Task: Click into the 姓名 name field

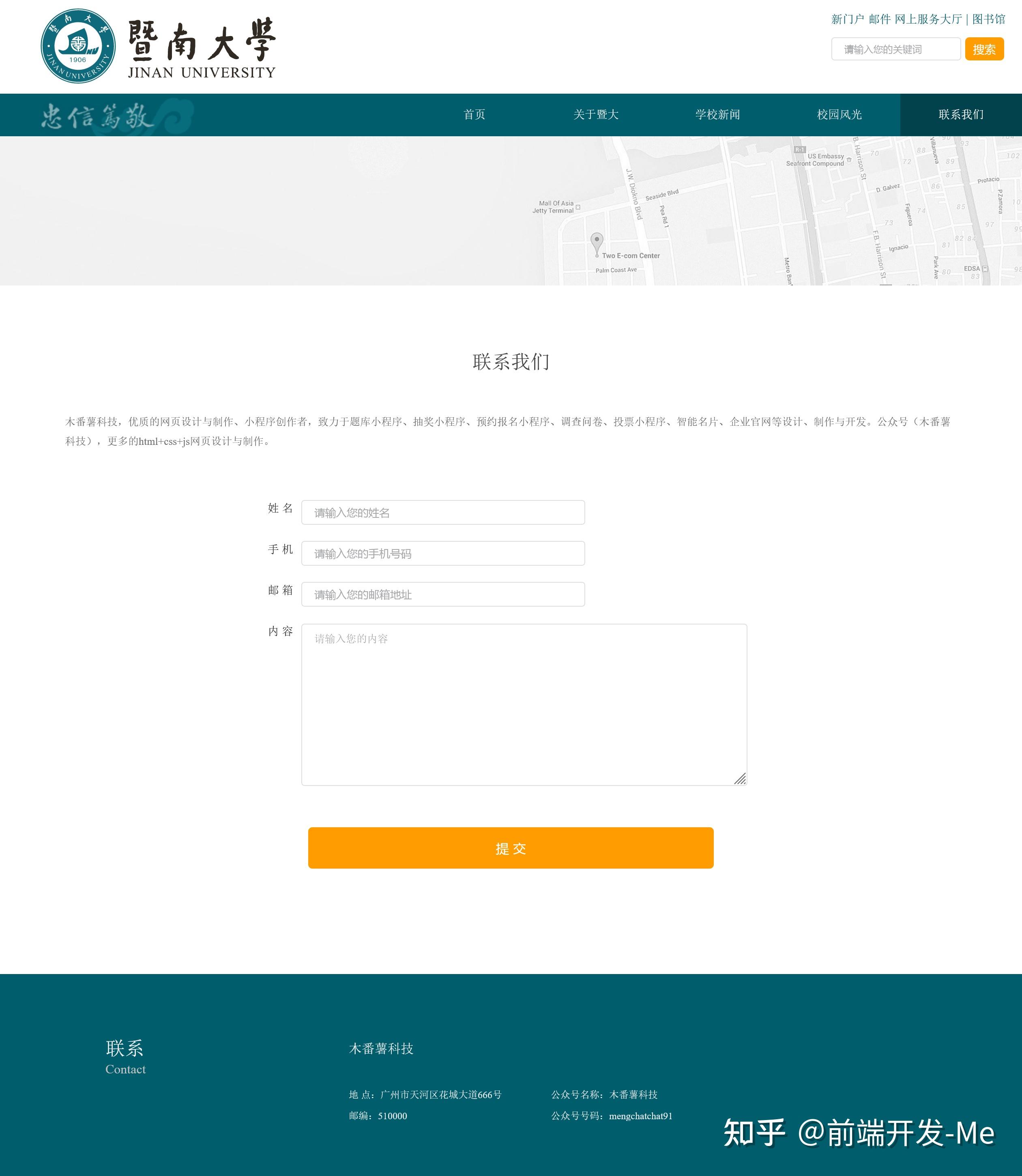Action: pyautogui.click(x=442, y=512)
